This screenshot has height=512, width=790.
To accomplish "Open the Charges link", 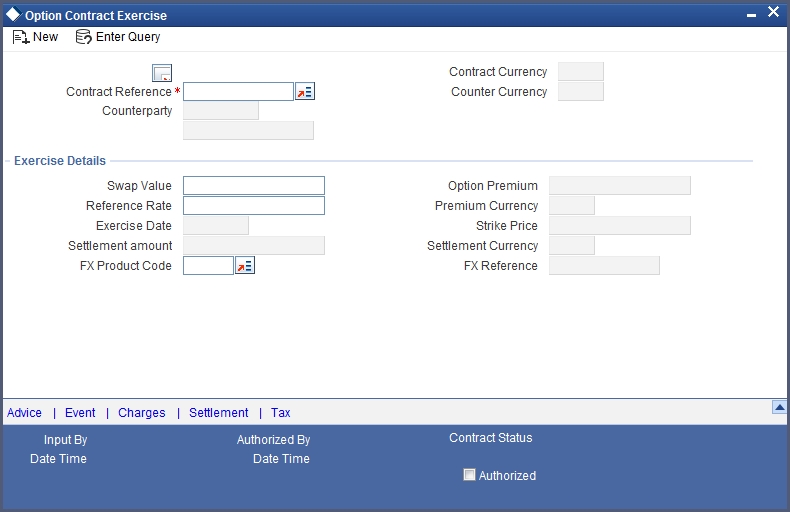I will pyautogui.click(x=142, y=413).
